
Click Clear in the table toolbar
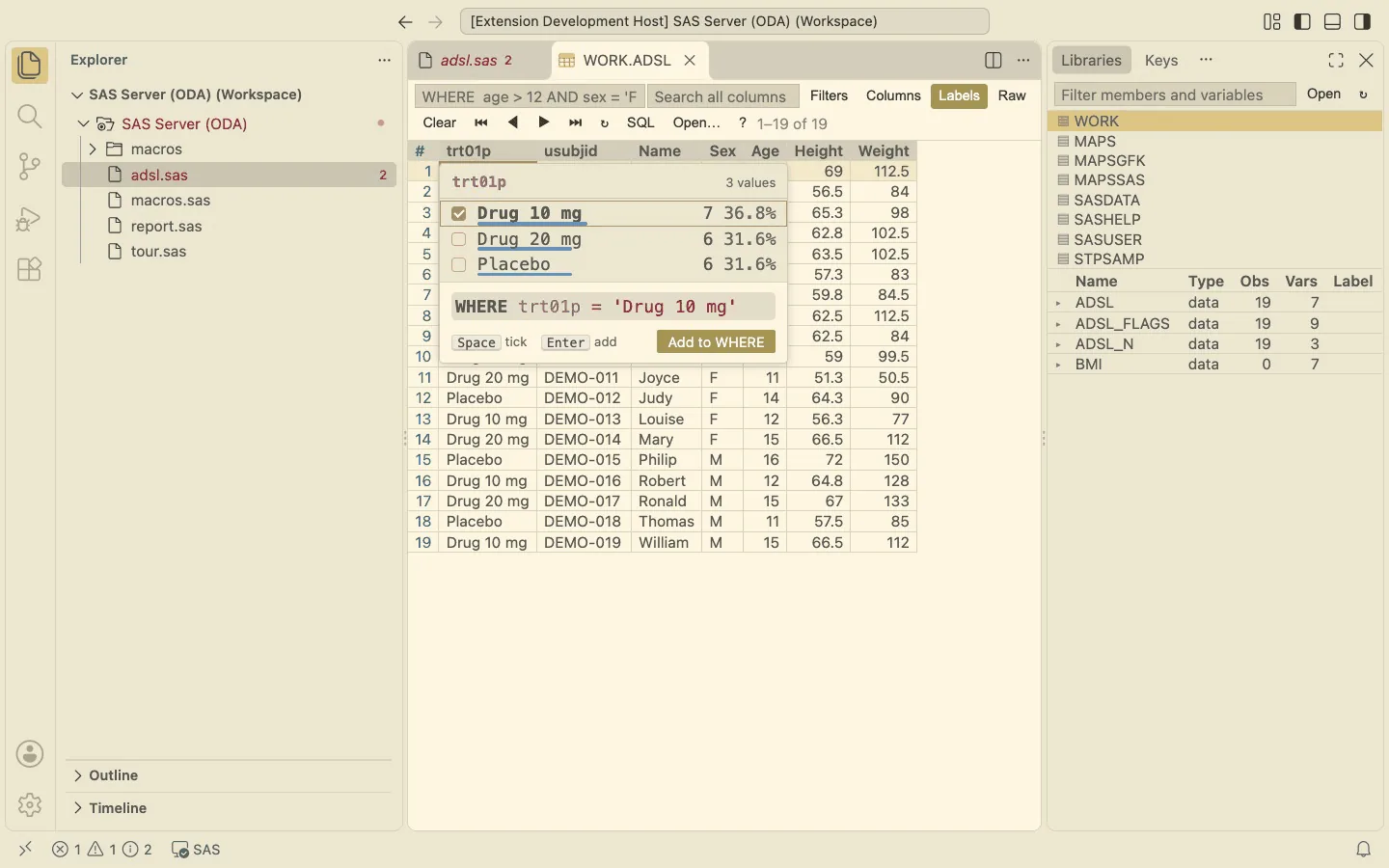[x=440, y=122]
